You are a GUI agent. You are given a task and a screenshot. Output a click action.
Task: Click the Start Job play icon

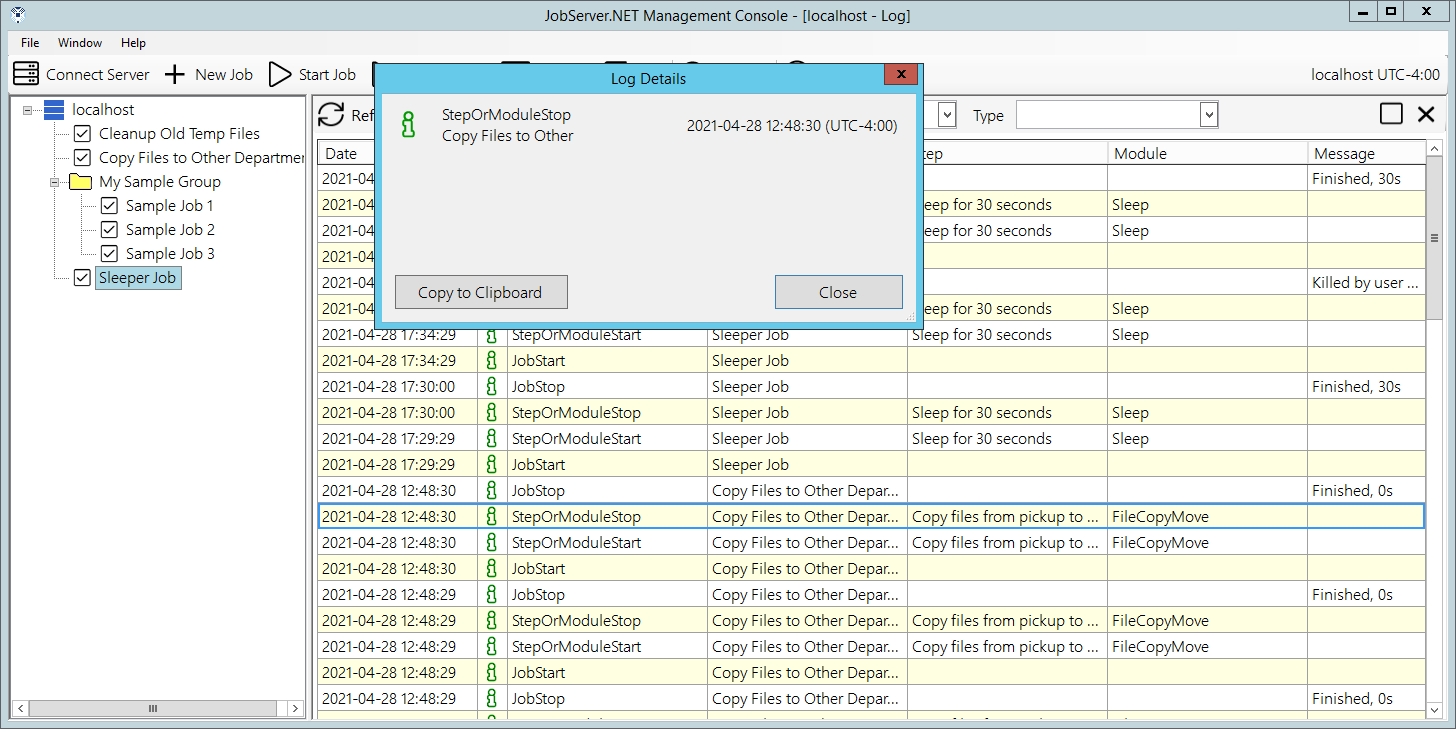point(281,74)
